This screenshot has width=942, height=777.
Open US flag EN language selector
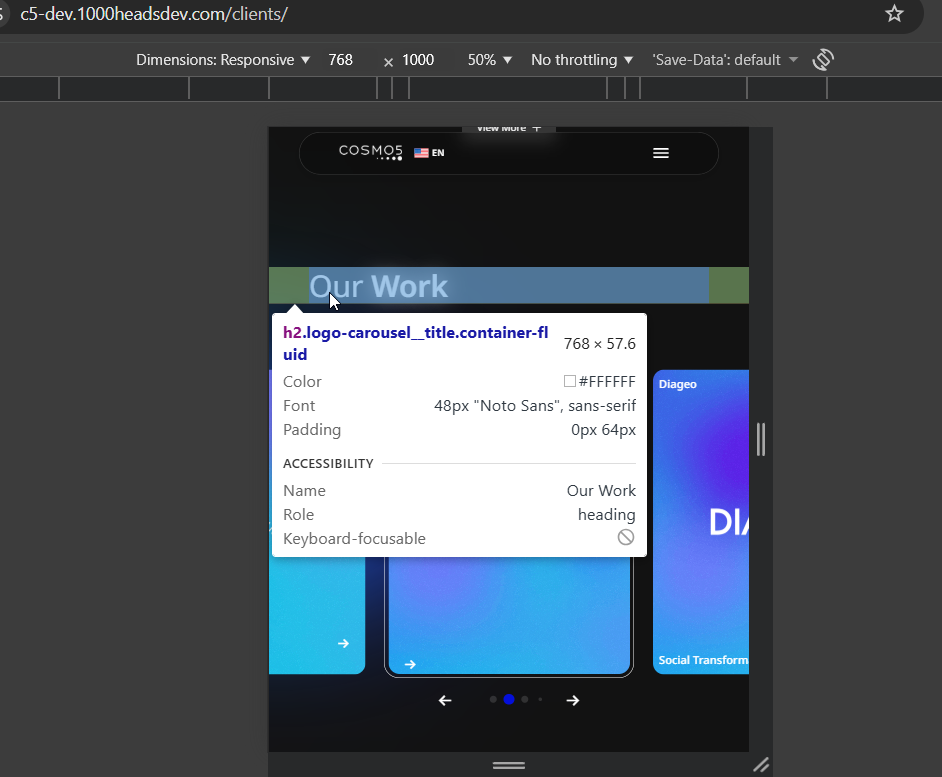pyautogui.click(x=429, y=153)
